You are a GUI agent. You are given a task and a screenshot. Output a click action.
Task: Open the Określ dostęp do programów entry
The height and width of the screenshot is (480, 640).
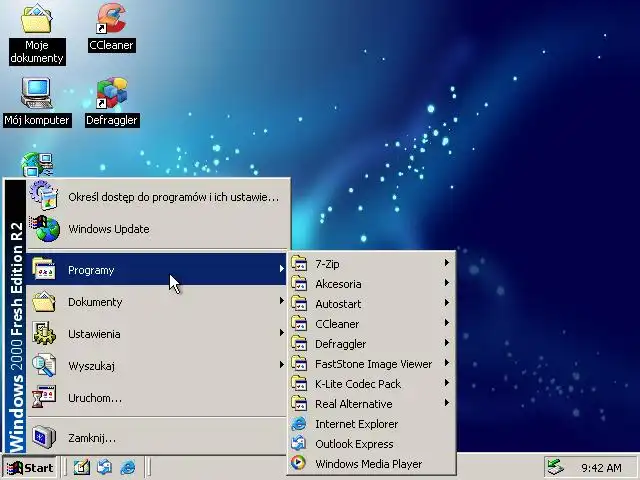[158, 197]
